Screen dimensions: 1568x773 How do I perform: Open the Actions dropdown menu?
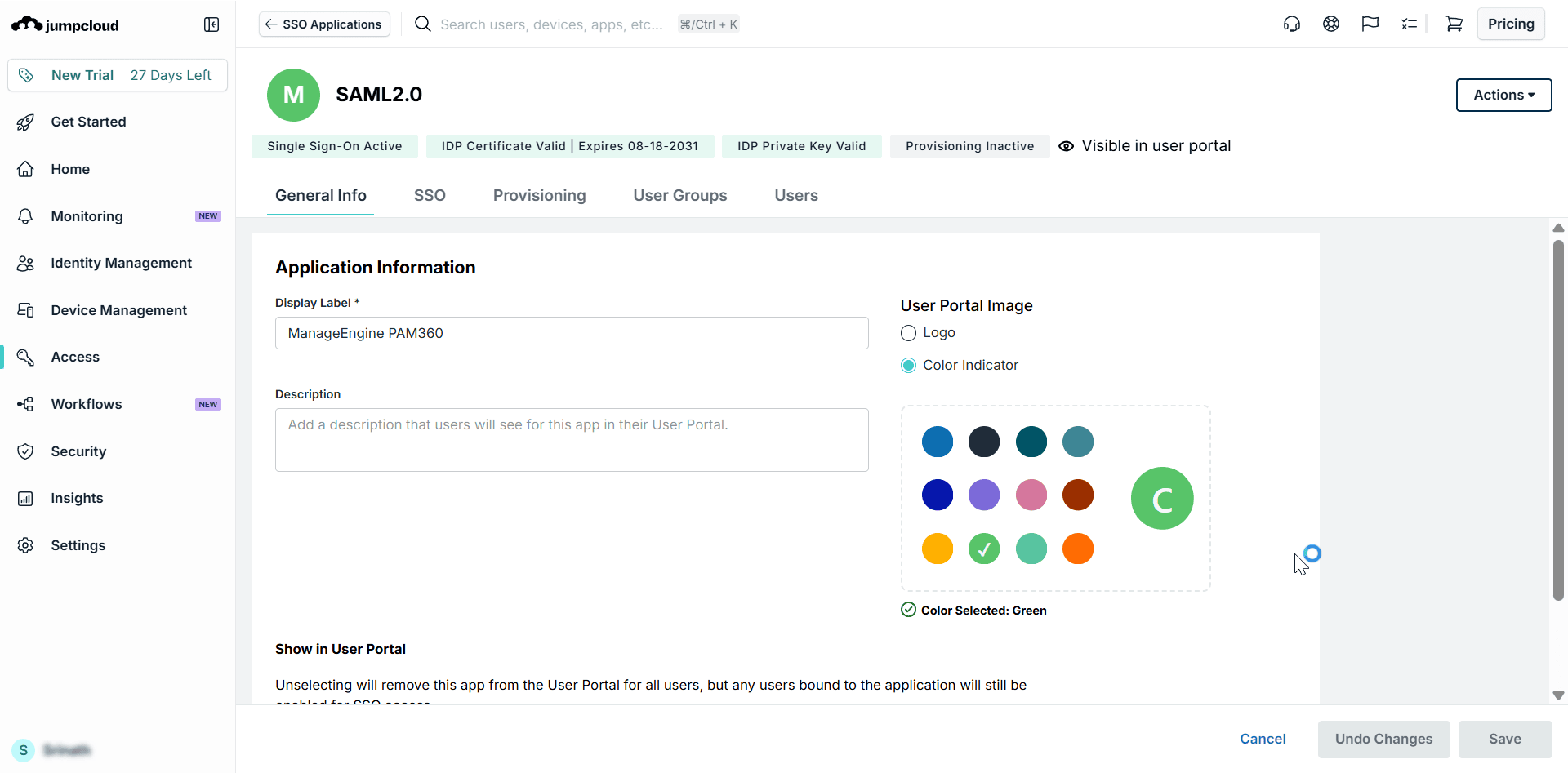[x=1503, y=95]
